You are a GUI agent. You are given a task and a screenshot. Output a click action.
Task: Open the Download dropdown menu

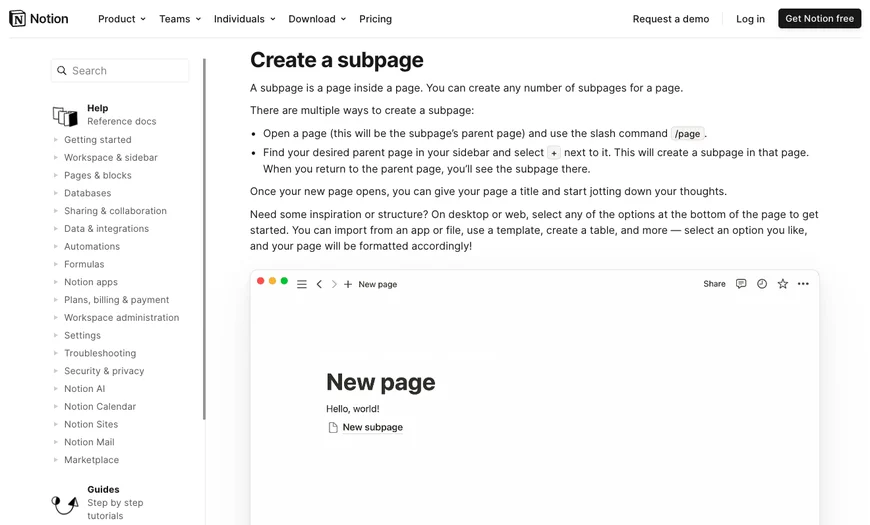point(317,18)
